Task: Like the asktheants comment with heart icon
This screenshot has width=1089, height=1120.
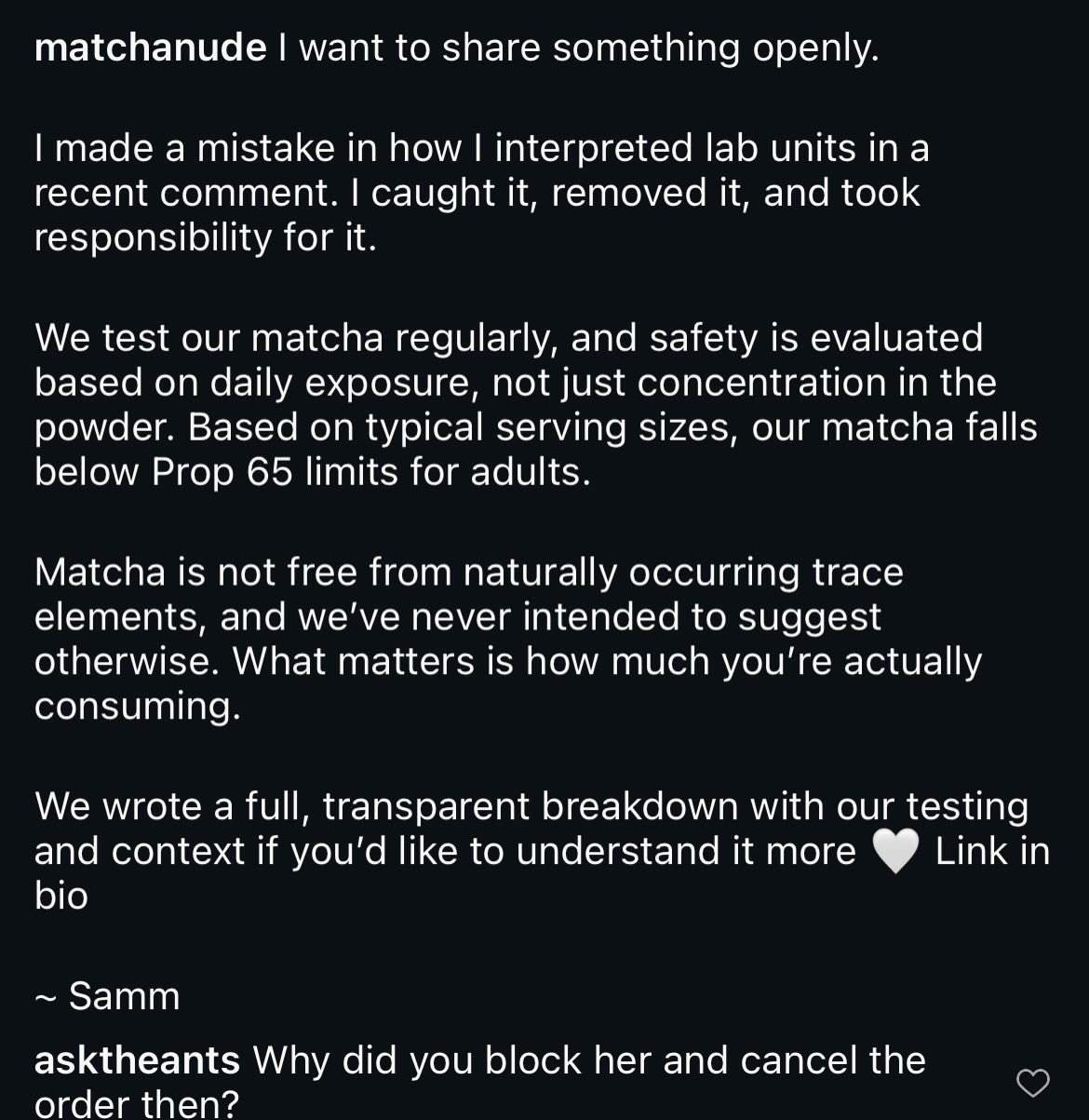Action: pyautogui.click(x=1032, y=1083)
